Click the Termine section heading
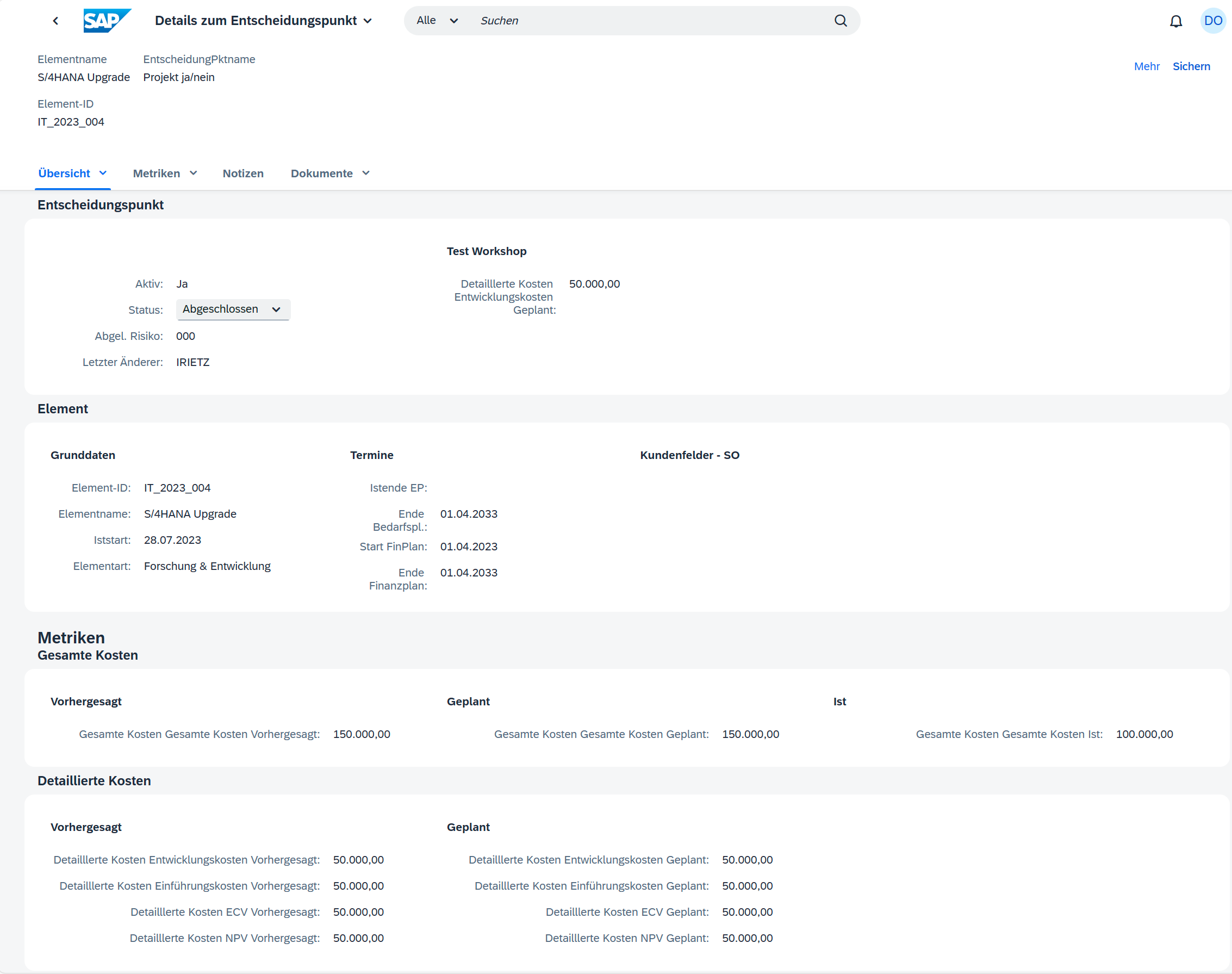This screenshot has width=1232, height=974. tap(372, 455)
